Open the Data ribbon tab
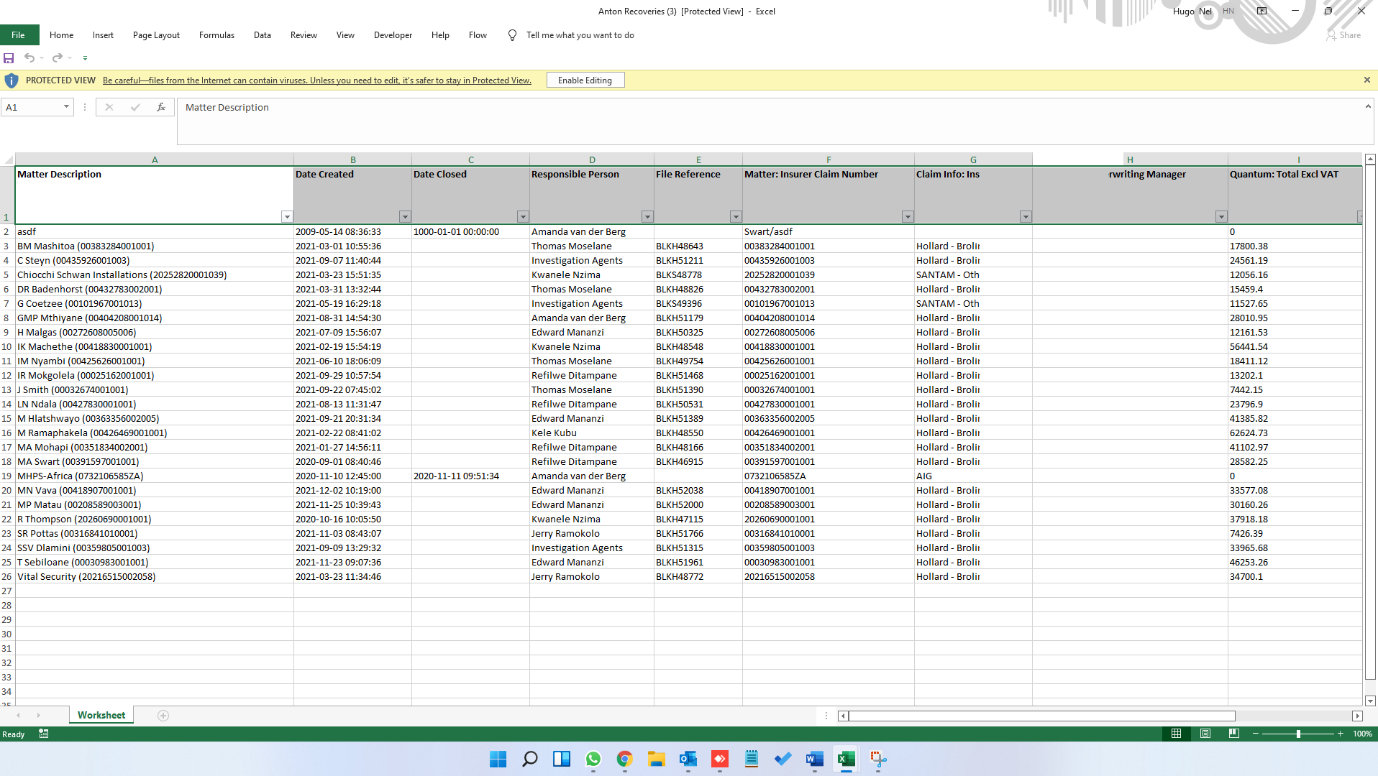Image resolution: width=1378 pixels, height=776 pixels. point(262,35)
